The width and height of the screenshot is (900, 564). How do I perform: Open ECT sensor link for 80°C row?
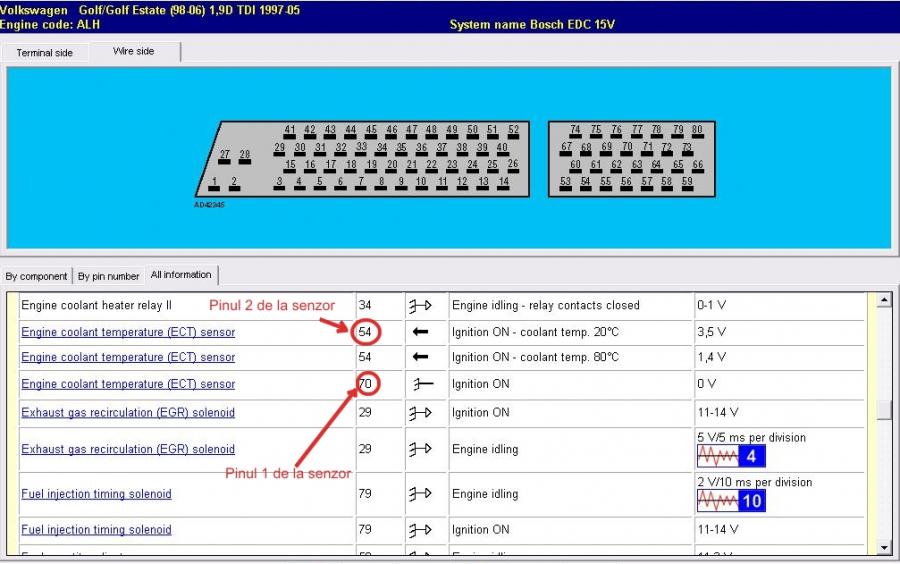pos(128,357)
